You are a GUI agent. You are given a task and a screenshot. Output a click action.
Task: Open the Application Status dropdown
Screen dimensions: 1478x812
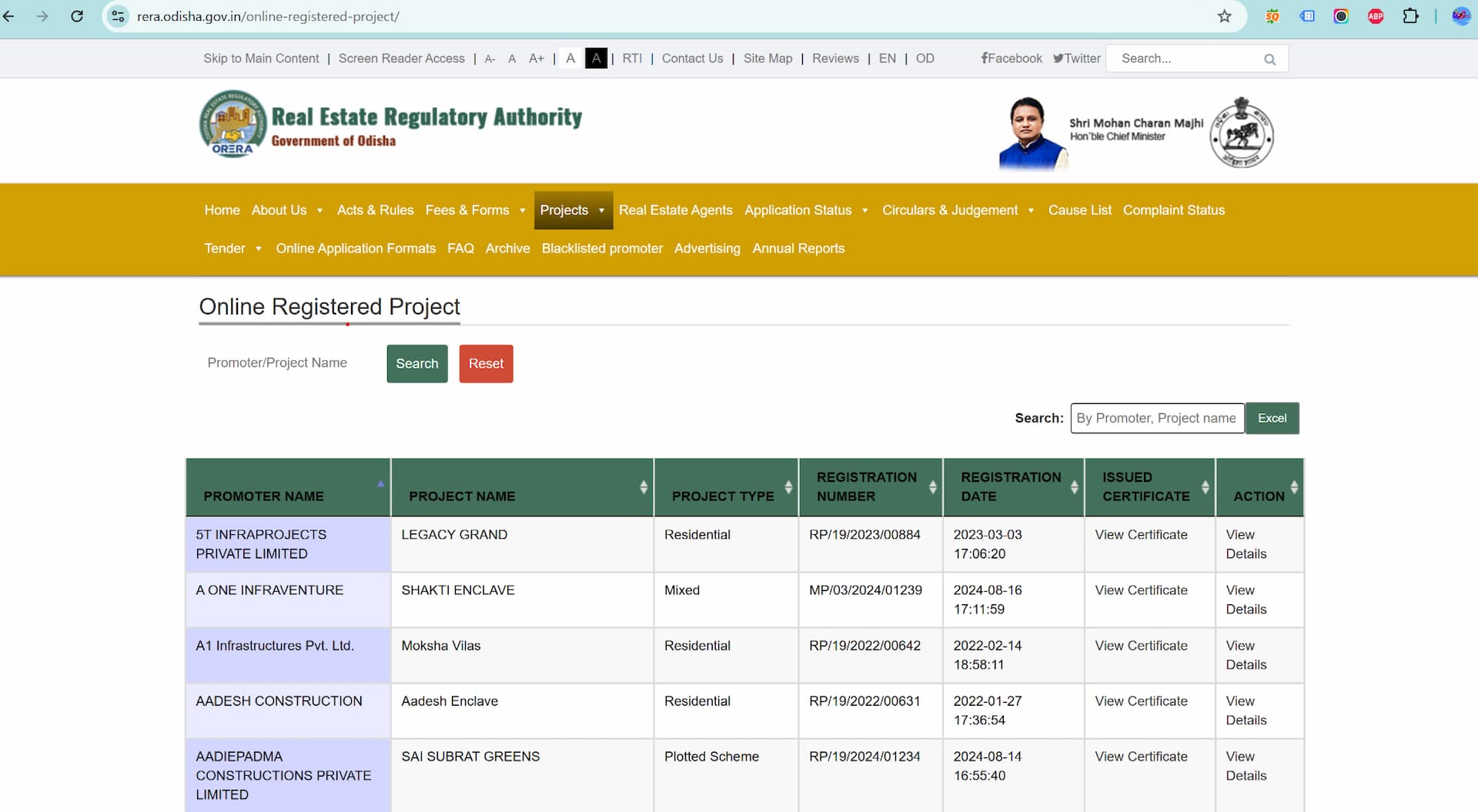click(806, 209)
